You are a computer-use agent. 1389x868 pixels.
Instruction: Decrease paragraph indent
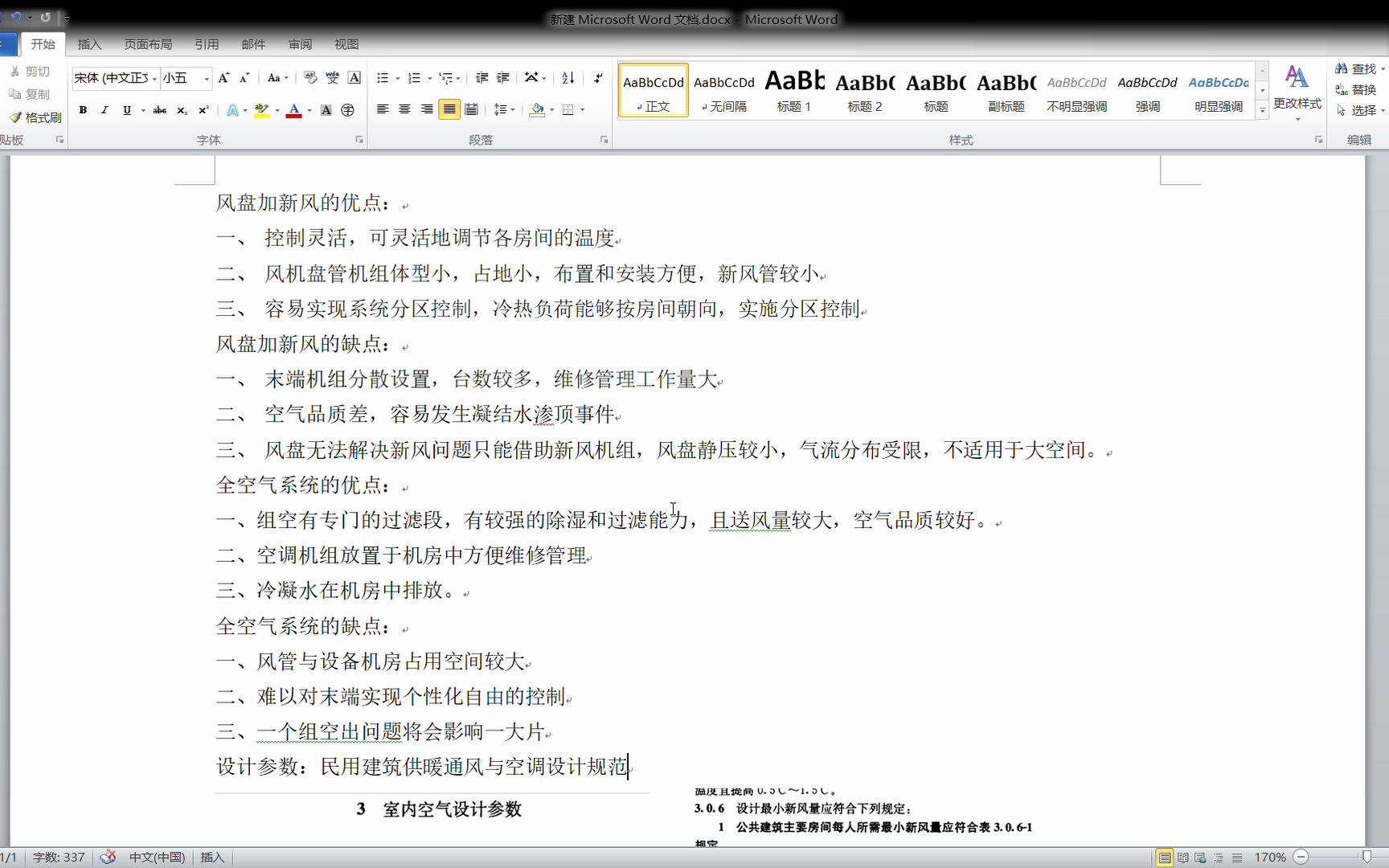point(481,78)
